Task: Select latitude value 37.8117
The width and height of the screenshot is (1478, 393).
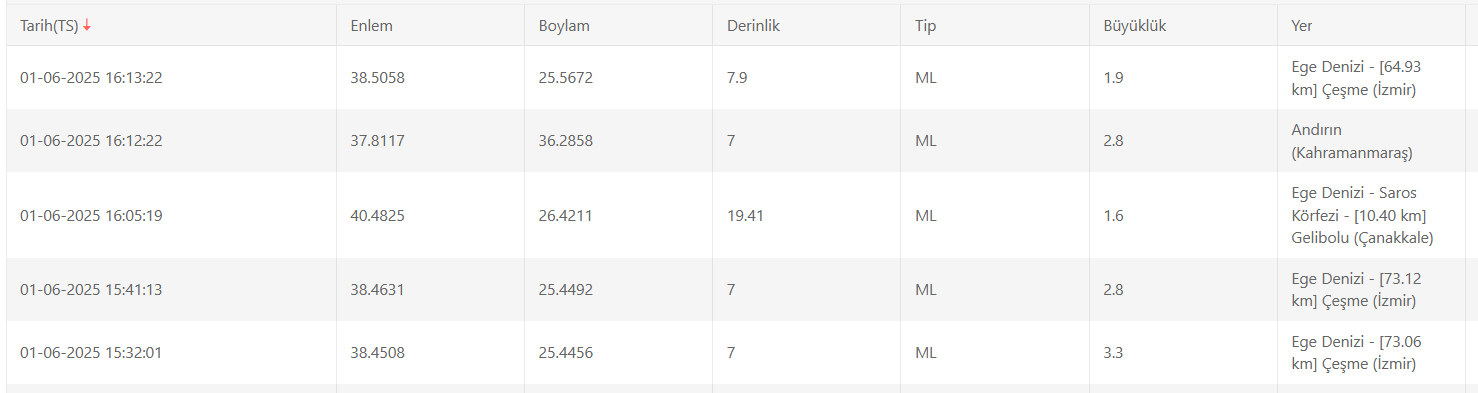Action: [x=377, y=141]
